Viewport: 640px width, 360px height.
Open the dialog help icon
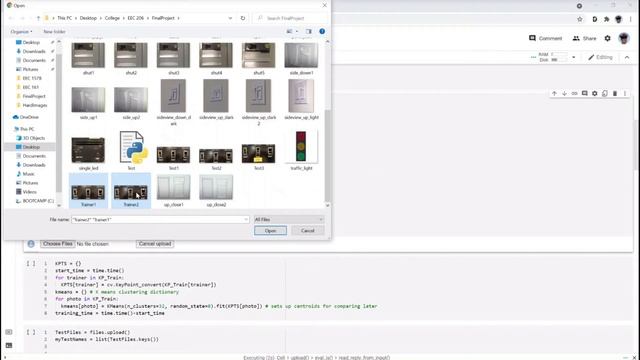(322, 31)
